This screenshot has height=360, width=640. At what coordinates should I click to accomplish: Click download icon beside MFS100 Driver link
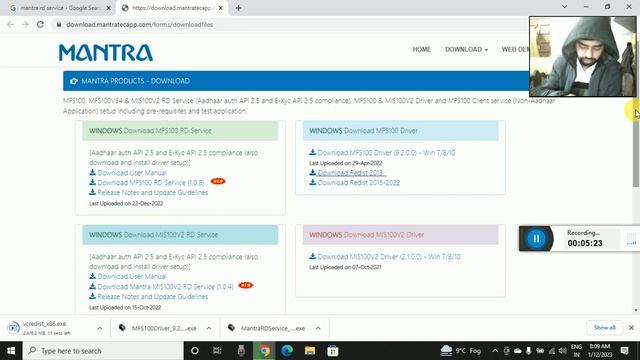click(x=313, y=152)
